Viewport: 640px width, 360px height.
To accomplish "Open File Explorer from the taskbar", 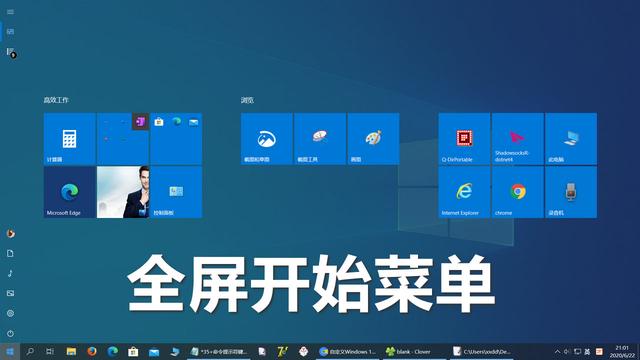I will click(71, 351).
